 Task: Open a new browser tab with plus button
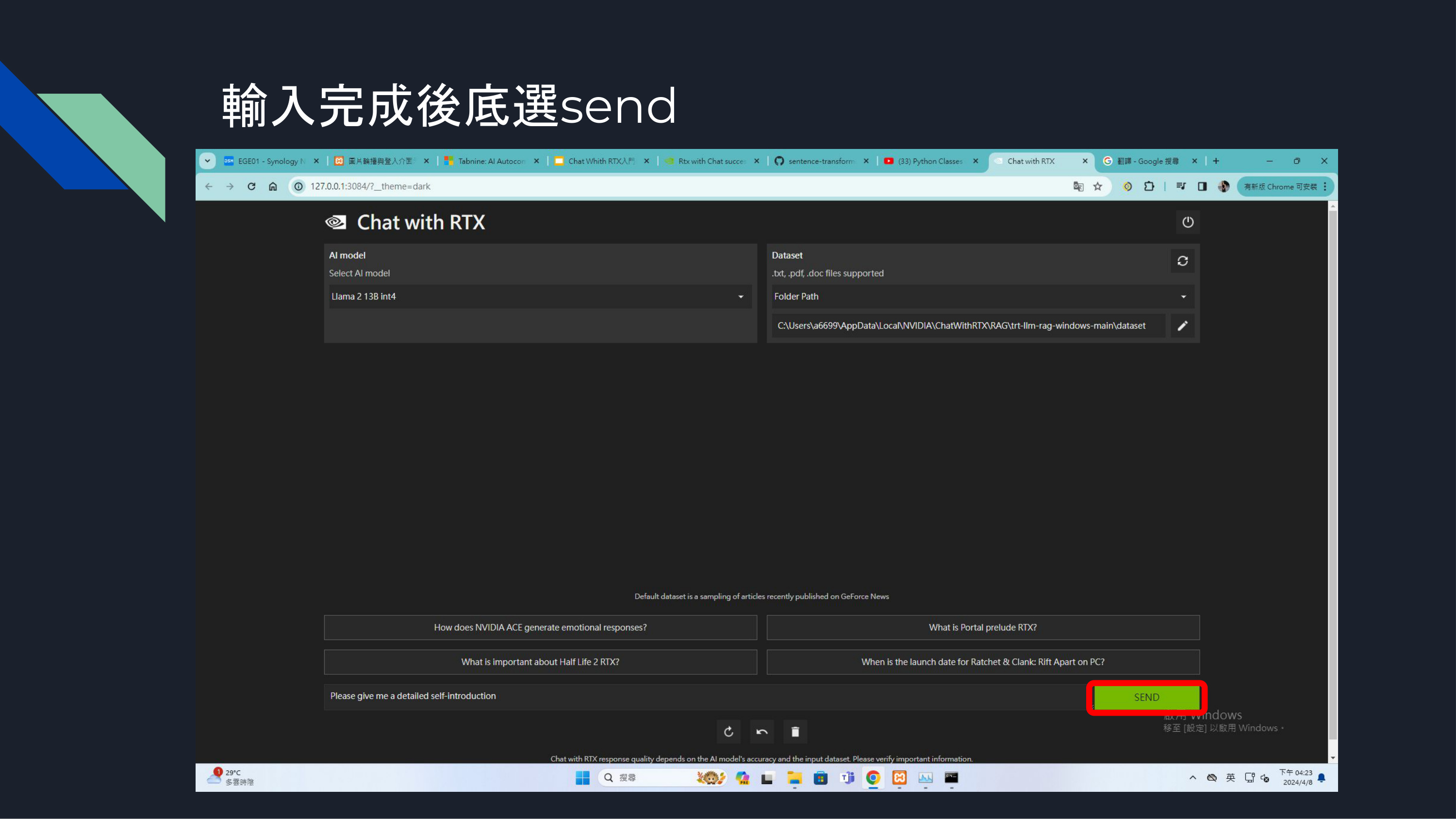pyautogui.click(x=1216, y=161)
